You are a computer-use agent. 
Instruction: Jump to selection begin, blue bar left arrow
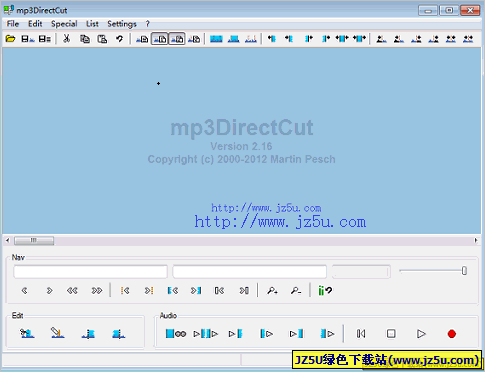173,291
